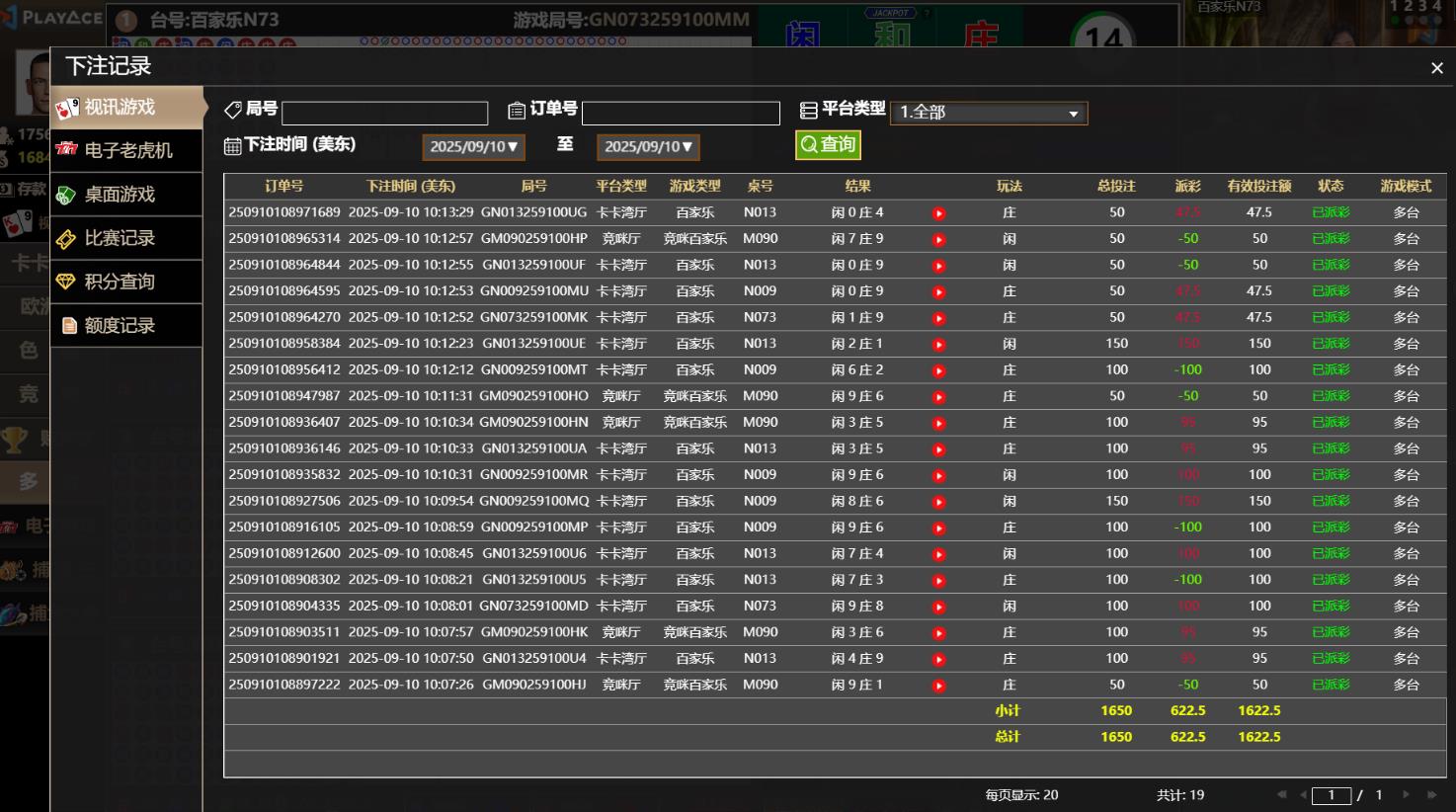Open the 平台类型 dropdown
This screenshot has height=812, width=1456.
click(988, 113)
